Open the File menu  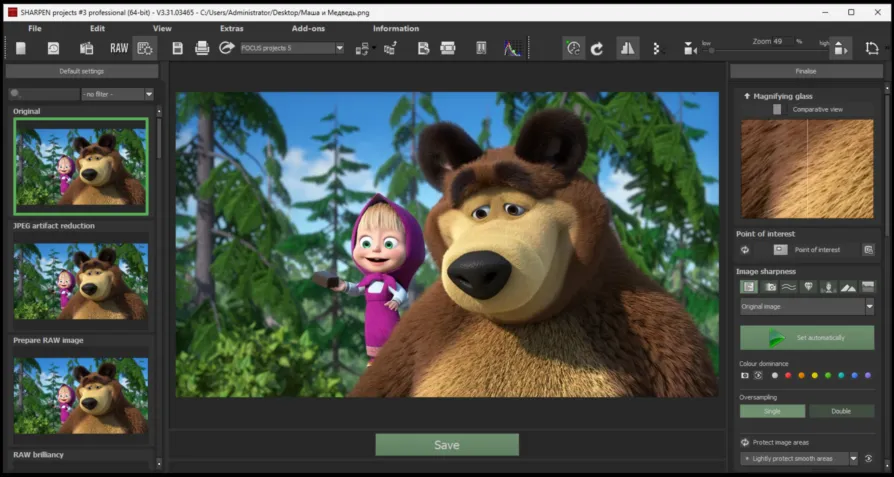click(x=35, y=28)
